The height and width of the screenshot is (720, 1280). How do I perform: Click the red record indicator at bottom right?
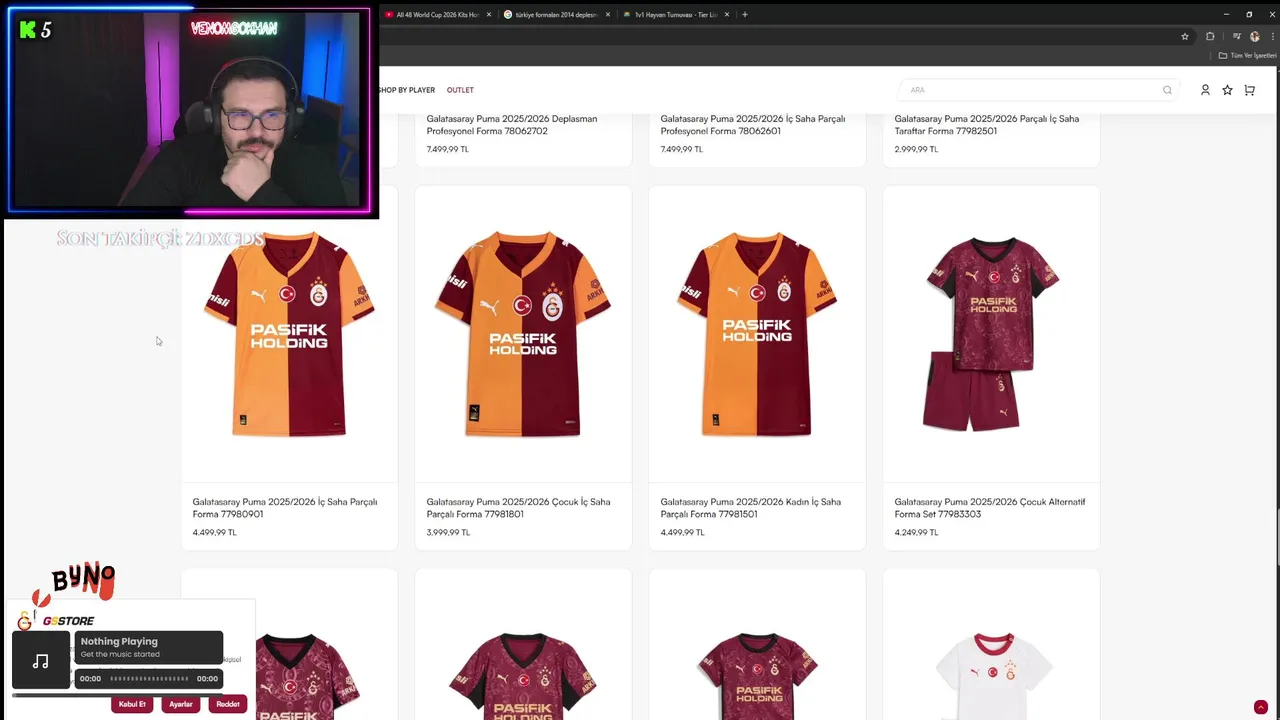[1261, 707]
